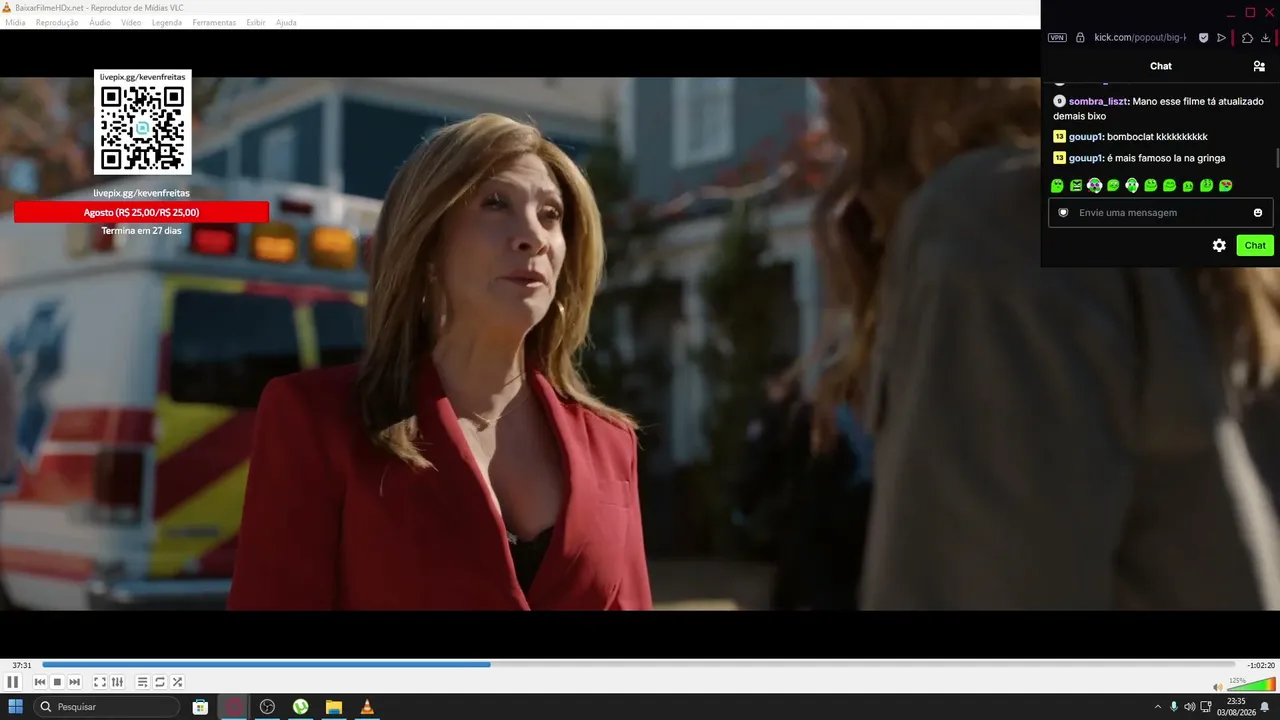1280x720 pixels.
Task: Show chat users list icon
Action: (1259, 66)
